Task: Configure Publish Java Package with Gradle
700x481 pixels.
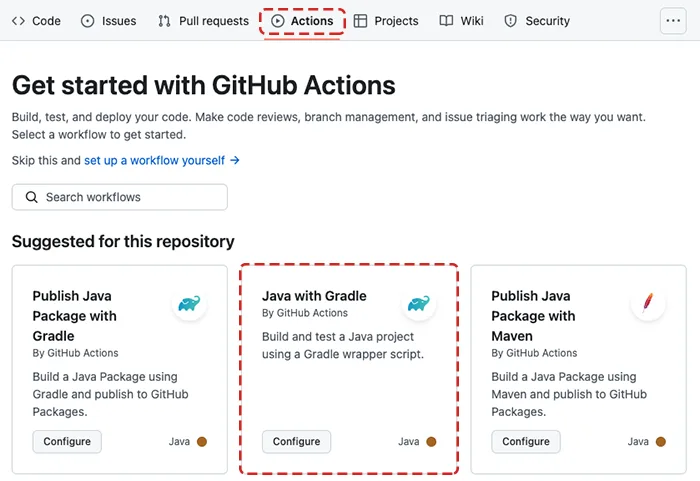Action: coord(67,442)
